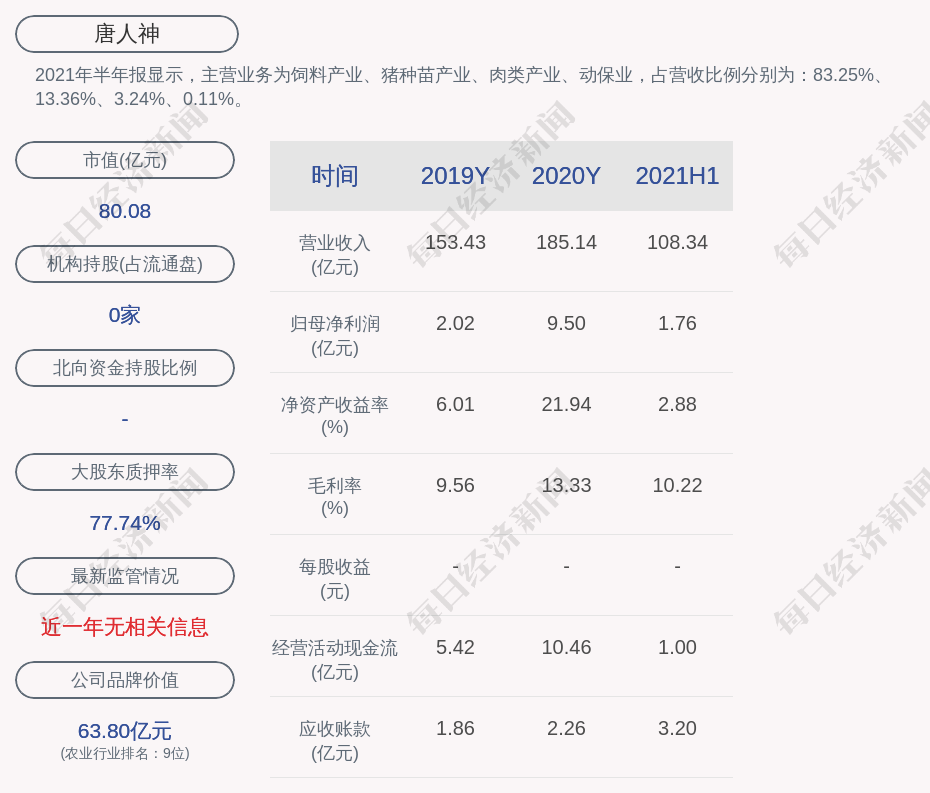930x793 pixels.
Task: Click receivables value 2.26
Action: click(x=566, y=729)
